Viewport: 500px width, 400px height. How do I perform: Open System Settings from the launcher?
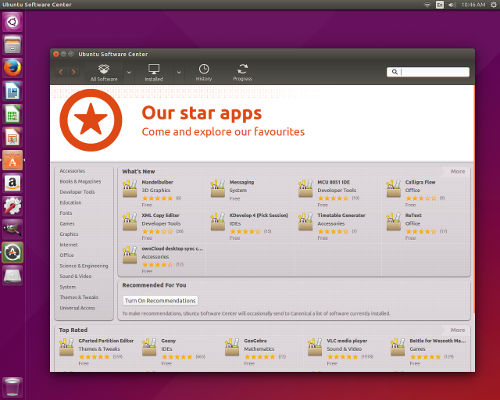[13, 206]
